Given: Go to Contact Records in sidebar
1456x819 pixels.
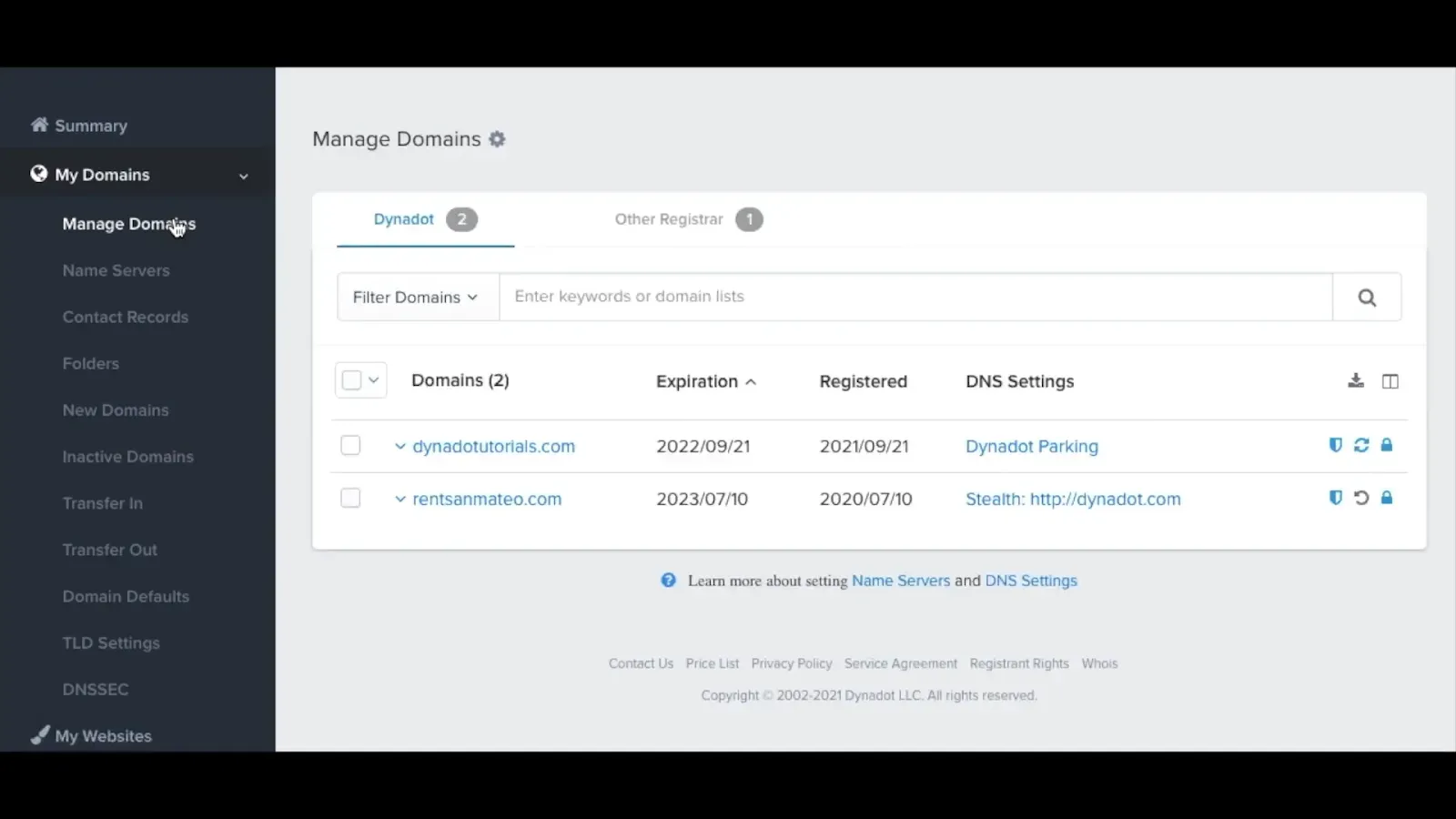Looking at the screenshot, I should [x=126, y=317].
